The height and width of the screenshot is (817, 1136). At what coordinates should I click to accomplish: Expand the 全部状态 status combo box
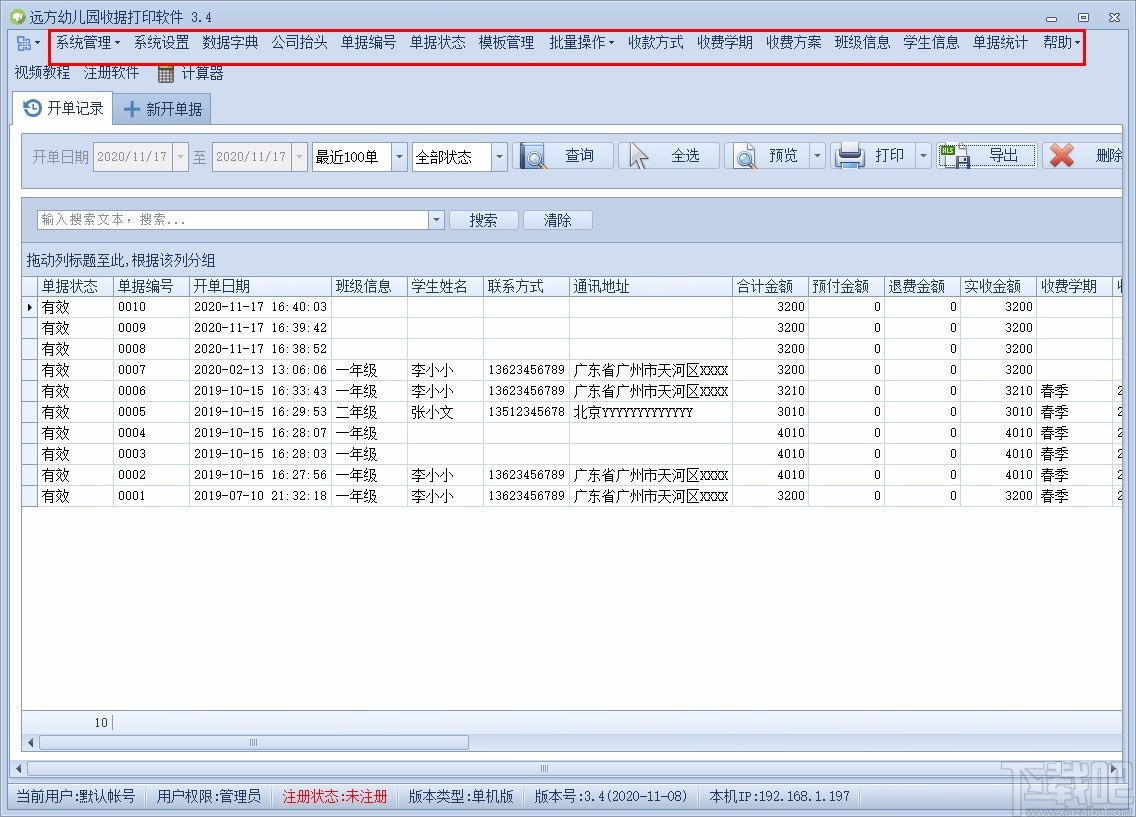click(499, 156)
